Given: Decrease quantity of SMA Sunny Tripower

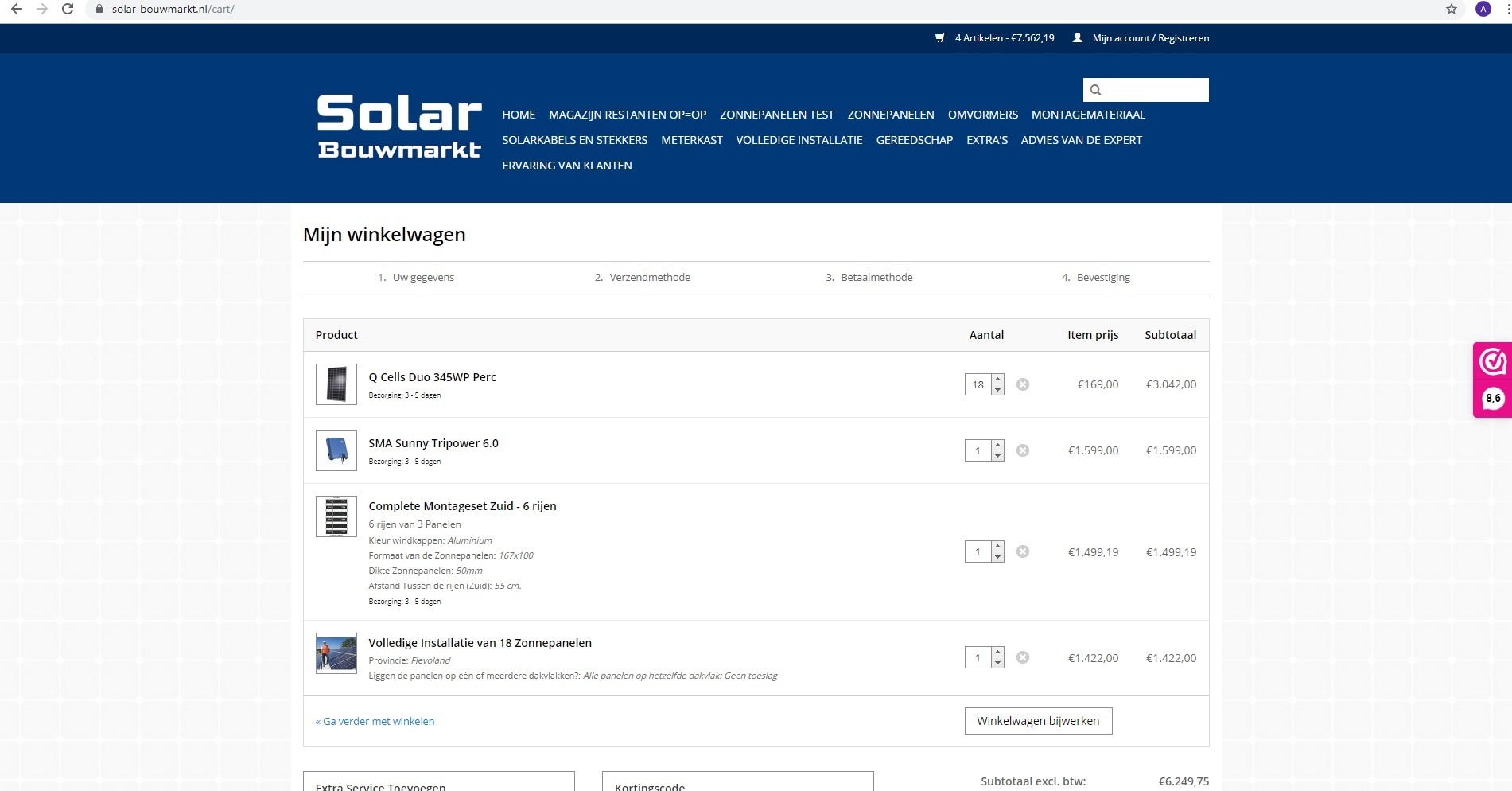Looking at the screenshot, I should tap(997, 456).
